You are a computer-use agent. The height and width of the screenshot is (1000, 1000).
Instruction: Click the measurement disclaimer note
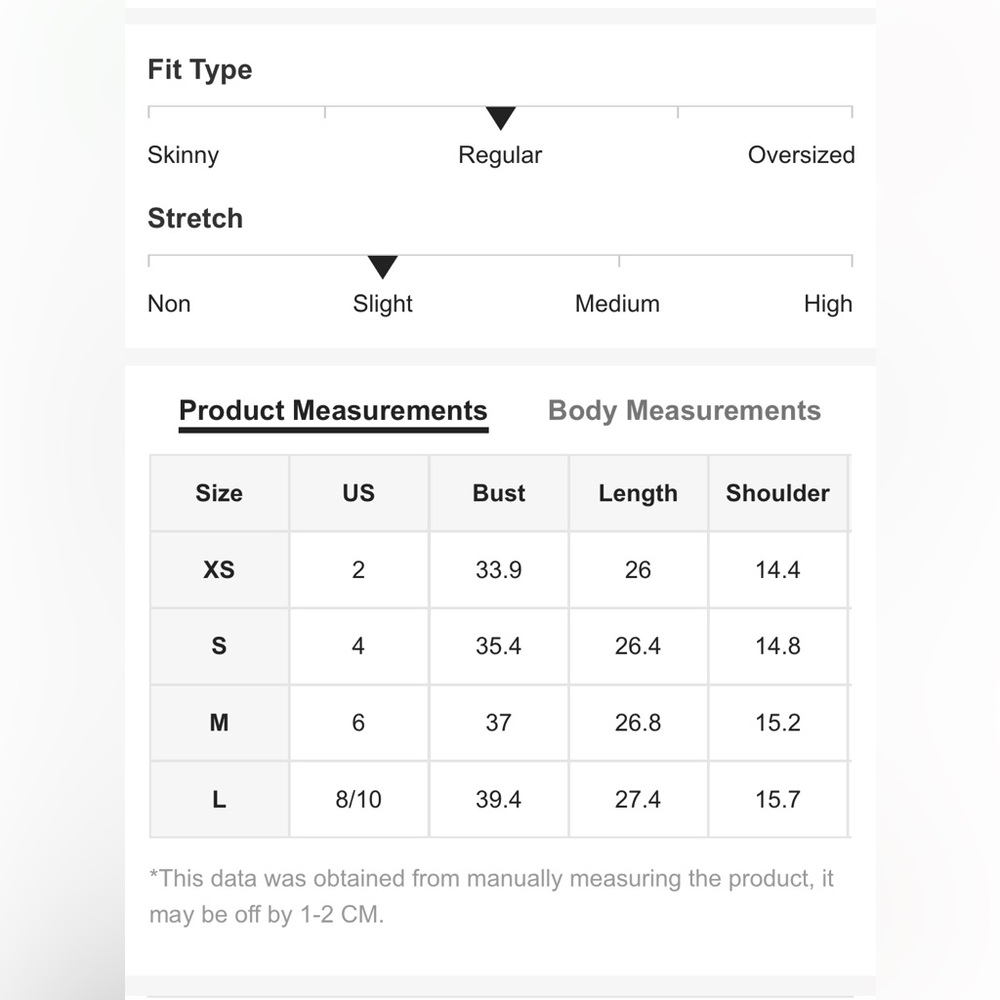pos(491,896)
